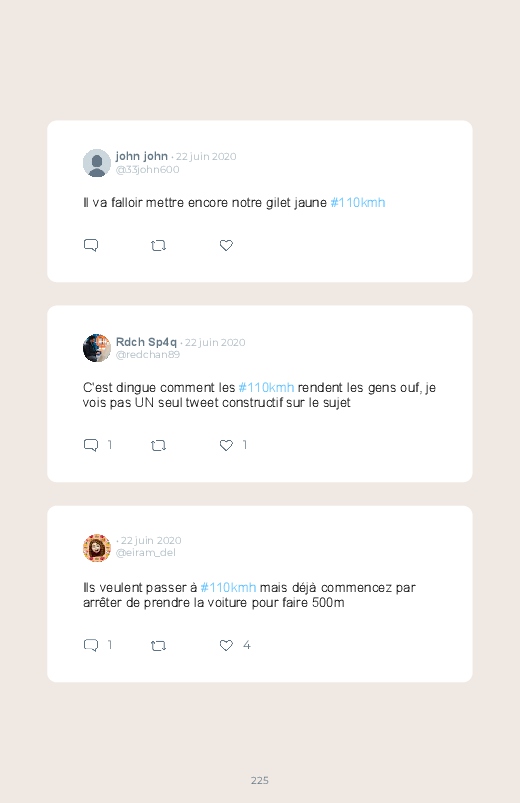
Task: Retweet Rdch Sp4q's tweet
Action: 158,446
